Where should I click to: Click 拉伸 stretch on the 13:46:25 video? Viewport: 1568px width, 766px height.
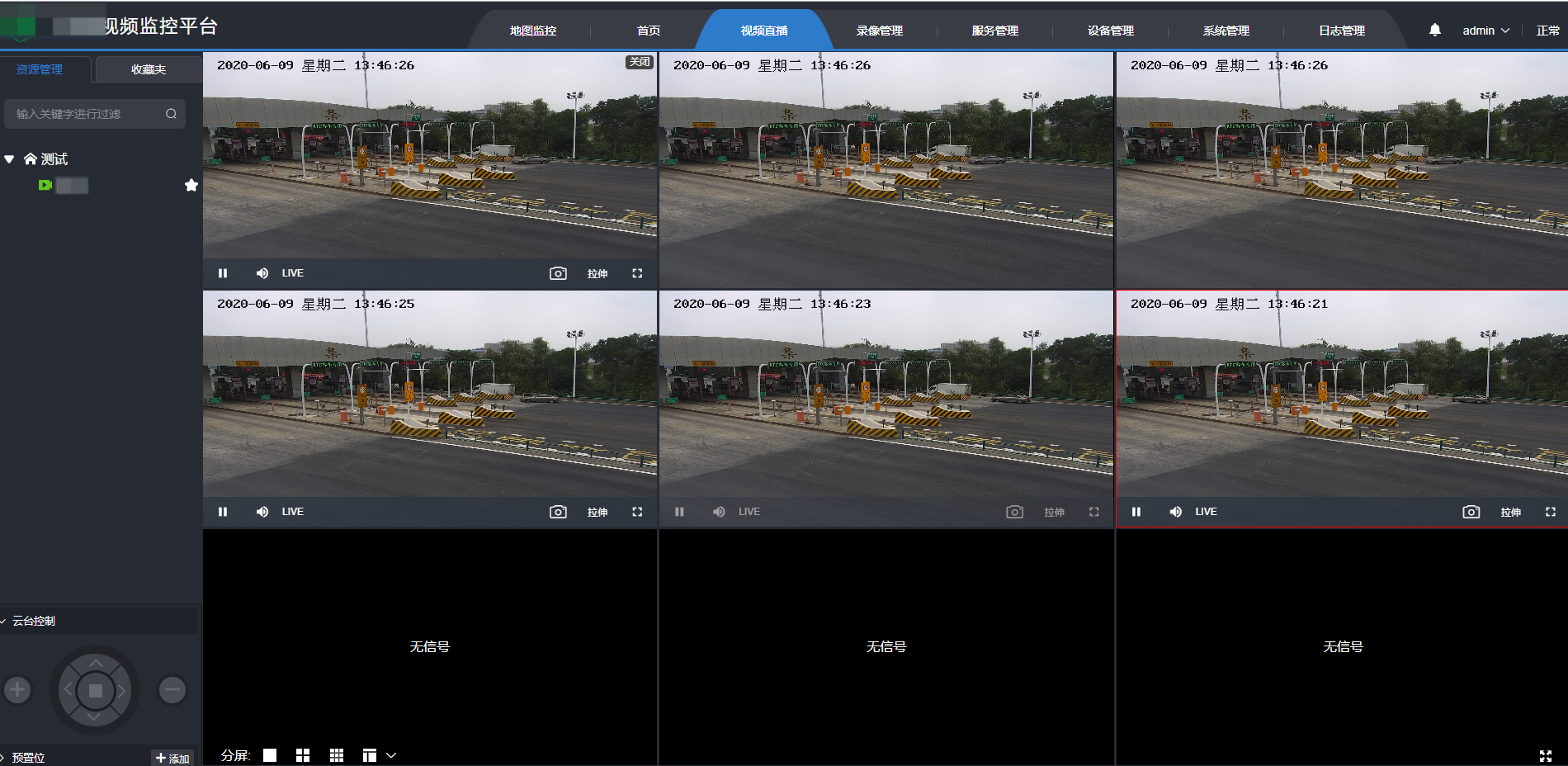(597, 512)
